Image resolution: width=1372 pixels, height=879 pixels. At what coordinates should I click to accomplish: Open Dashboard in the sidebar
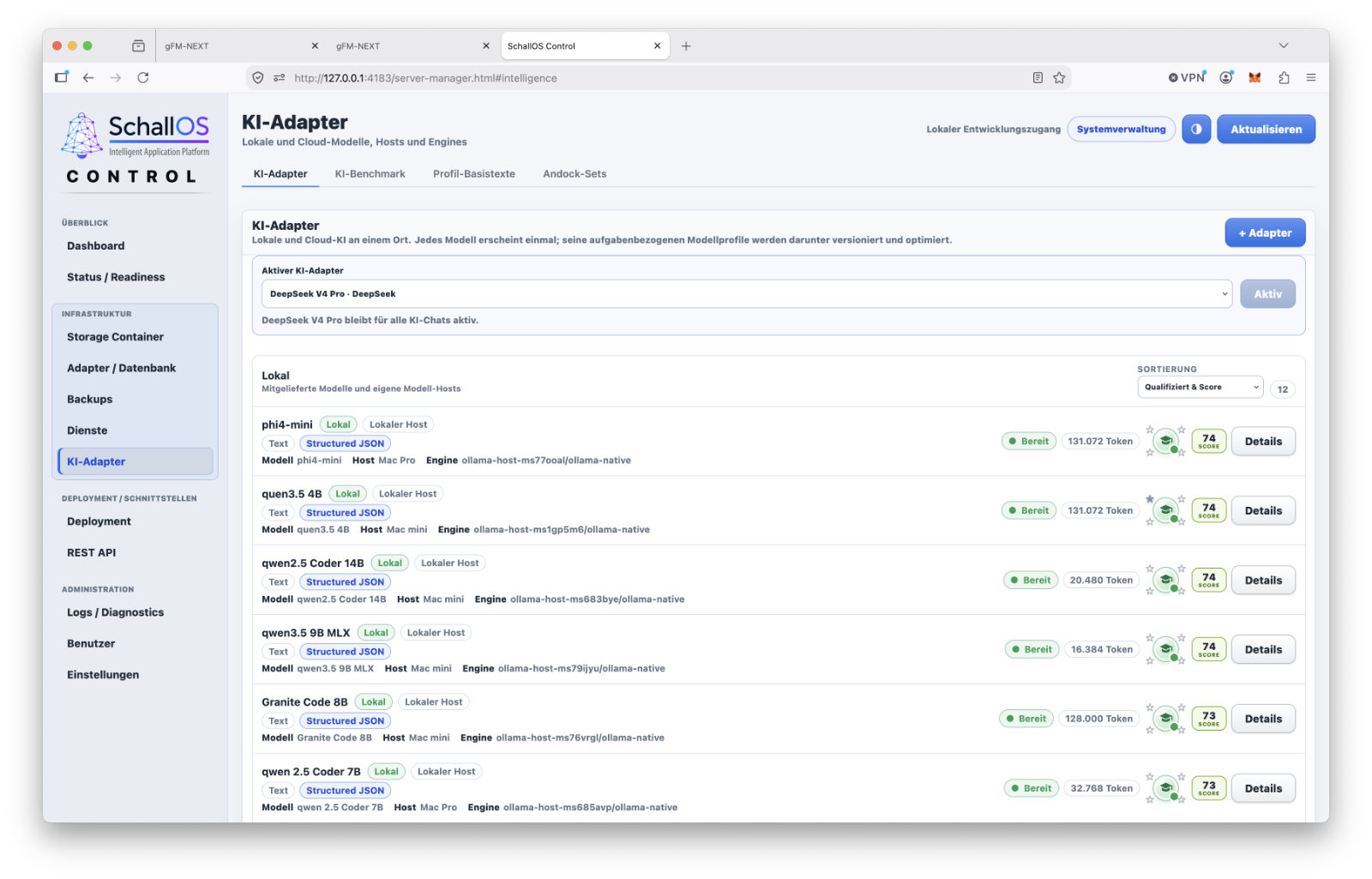click(x=96, y=246)
